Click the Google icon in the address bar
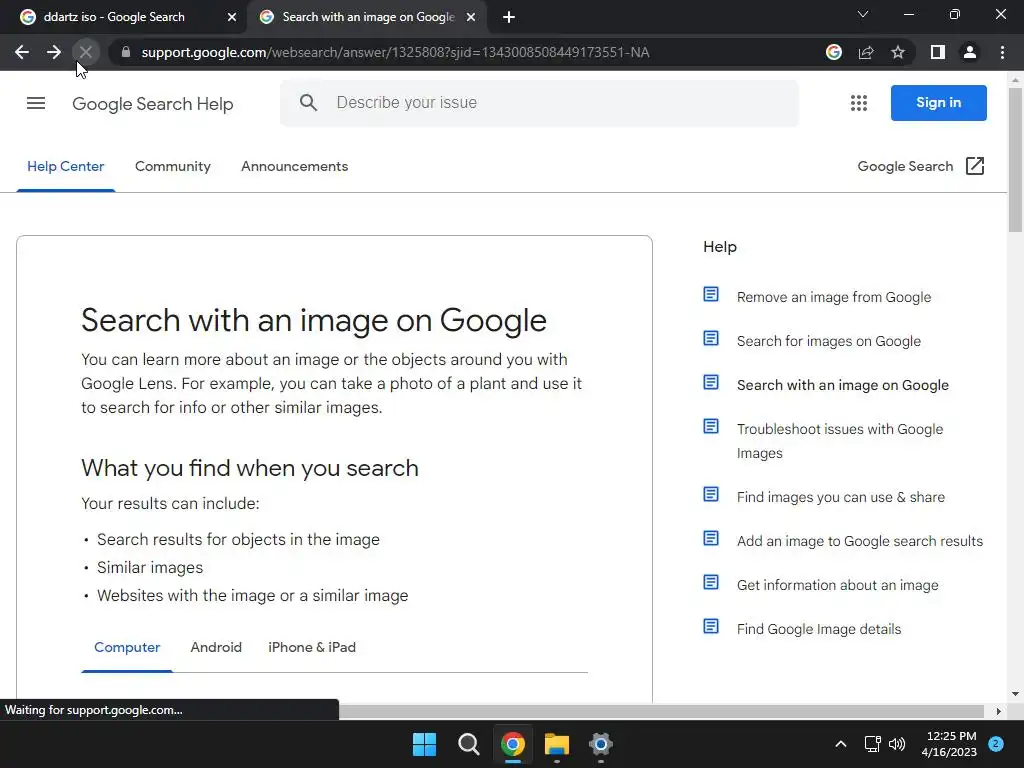1024x768 pixels. [x=833, y=52]
